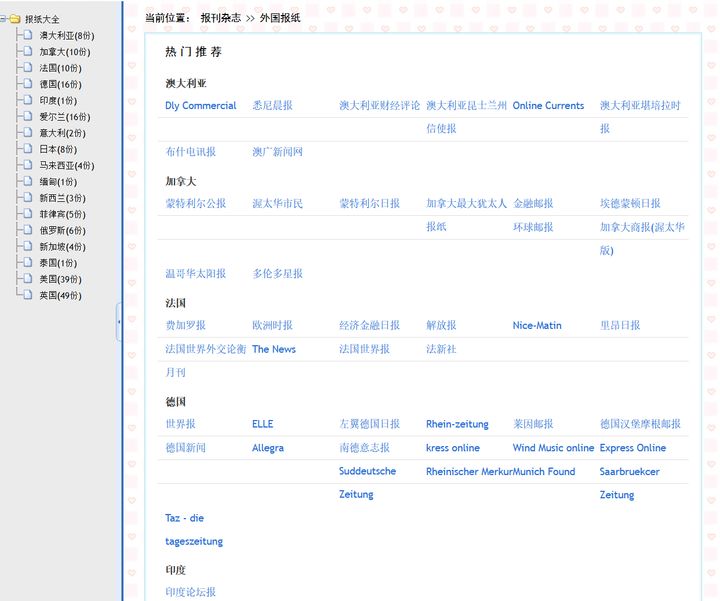Open 外国报纸 breadcrumb item
Viewport: 720px width, 601px height.
[x=280, y=18]
